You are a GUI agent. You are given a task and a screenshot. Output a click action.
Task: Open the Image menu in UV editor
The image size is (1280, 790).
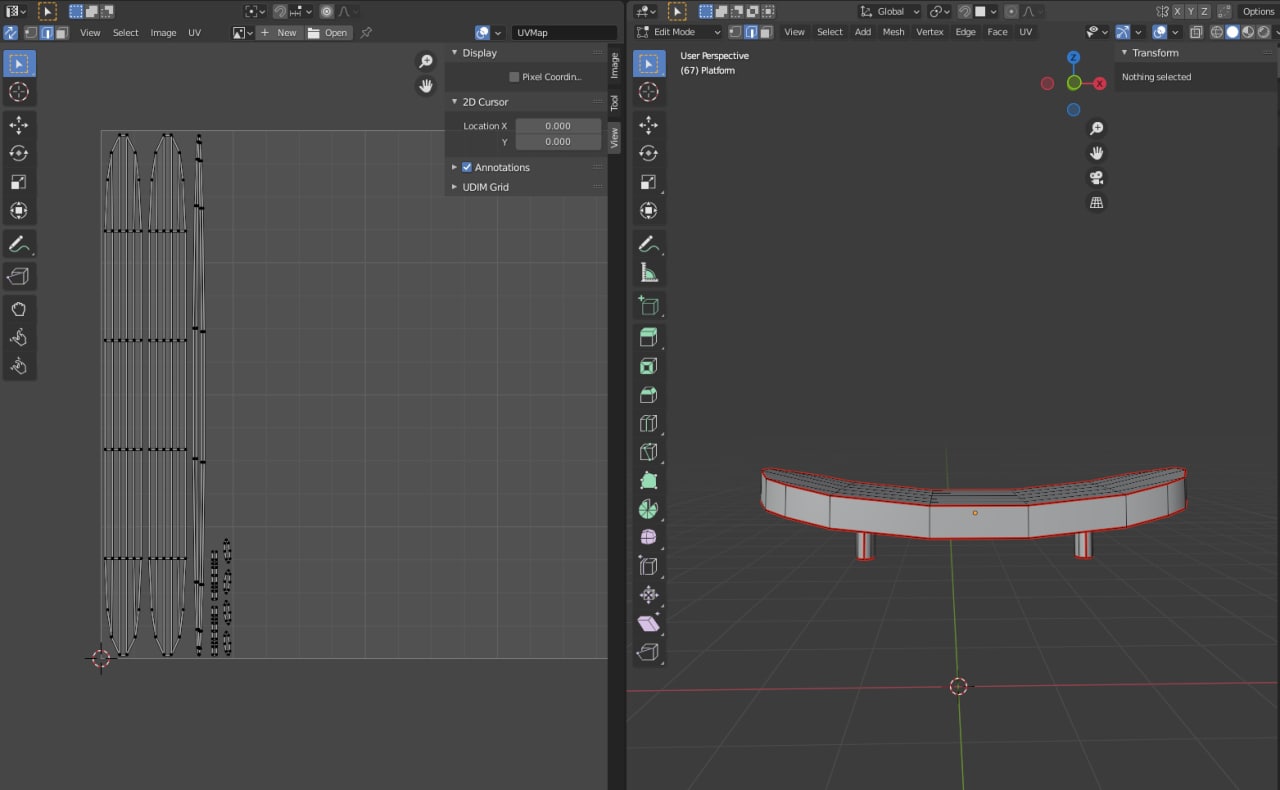(163, 32)
